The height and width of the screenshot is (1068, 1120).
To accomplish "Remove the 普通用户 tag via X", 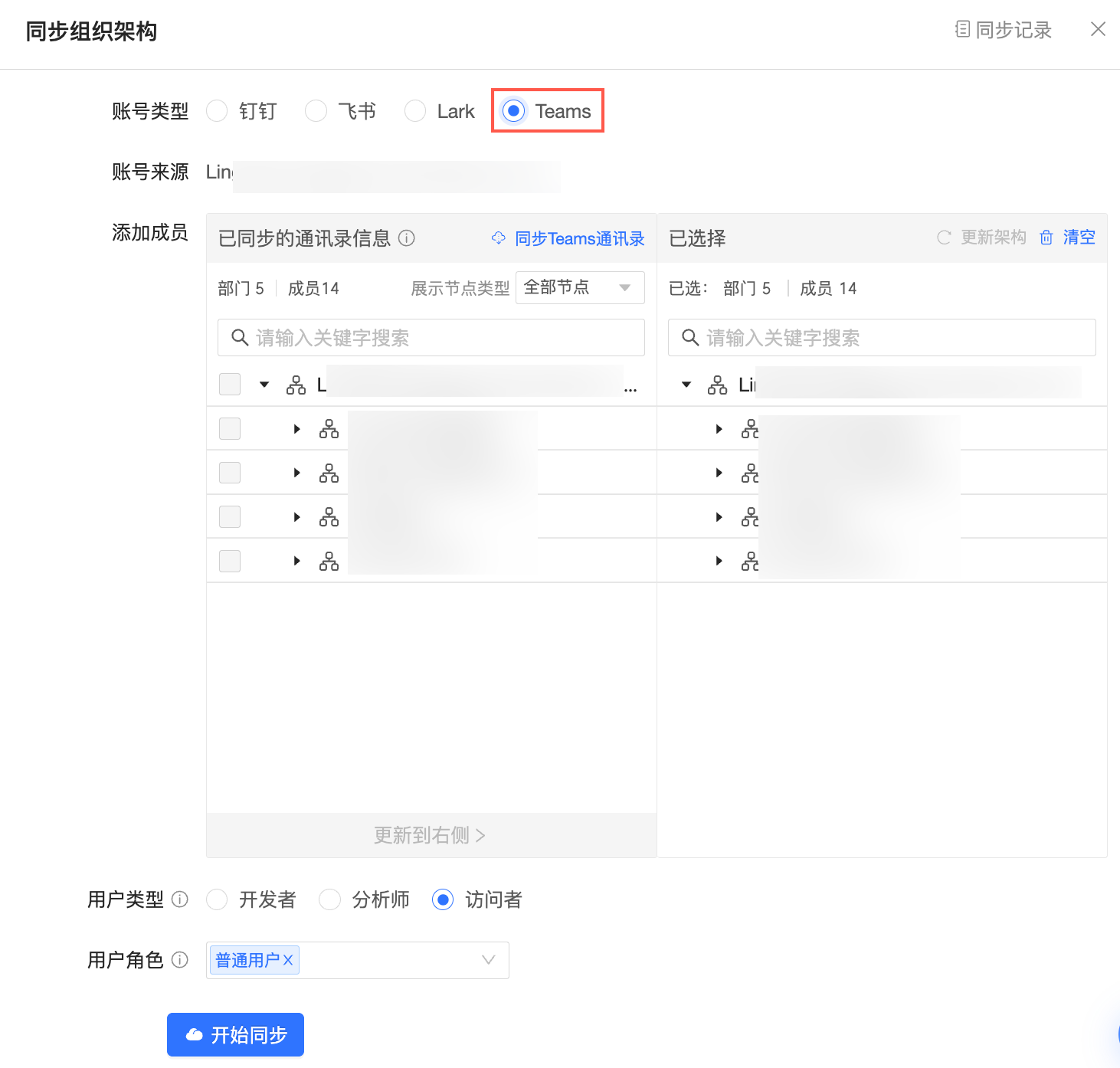I will [x=289, y=960].
